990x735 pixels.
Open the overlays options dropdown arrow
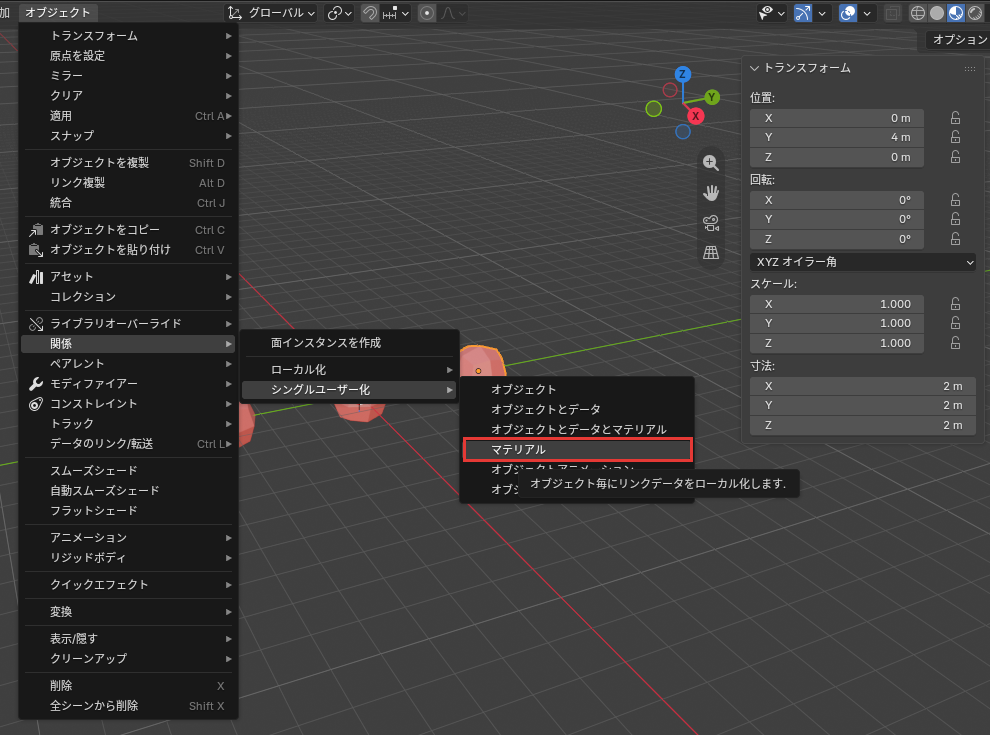pyautogui.click(x=867, y=13)
